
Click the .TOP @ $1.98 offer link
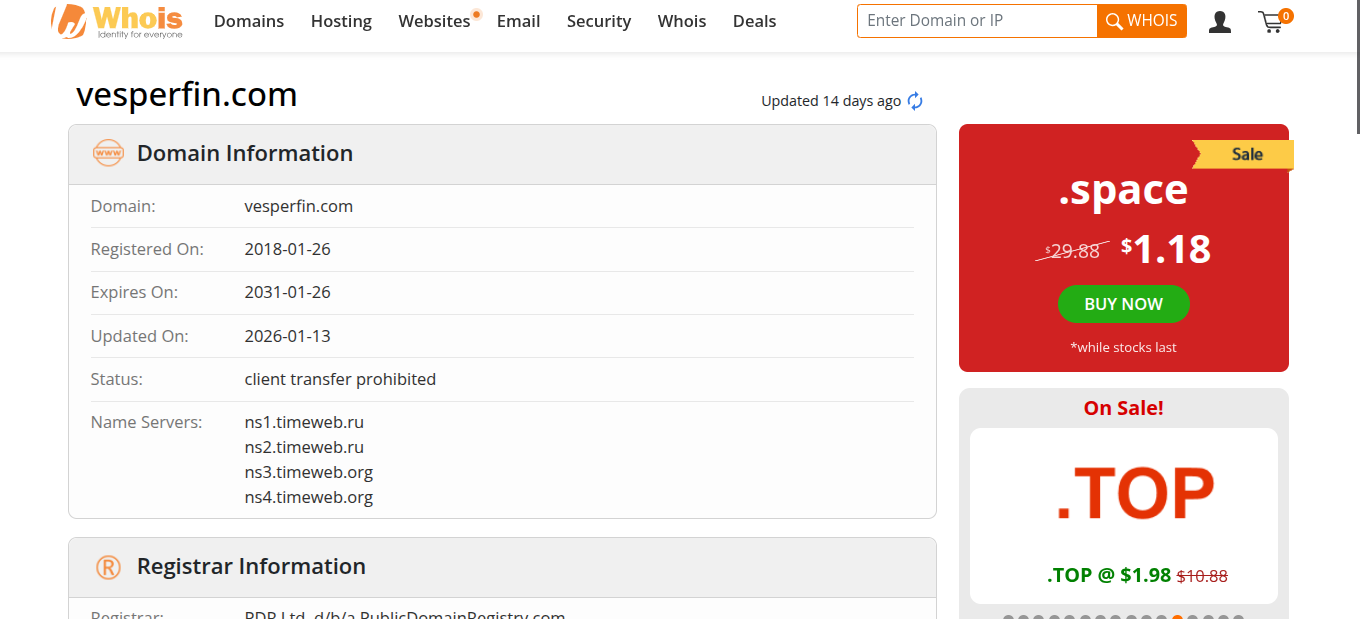(x=1109, y=575)
